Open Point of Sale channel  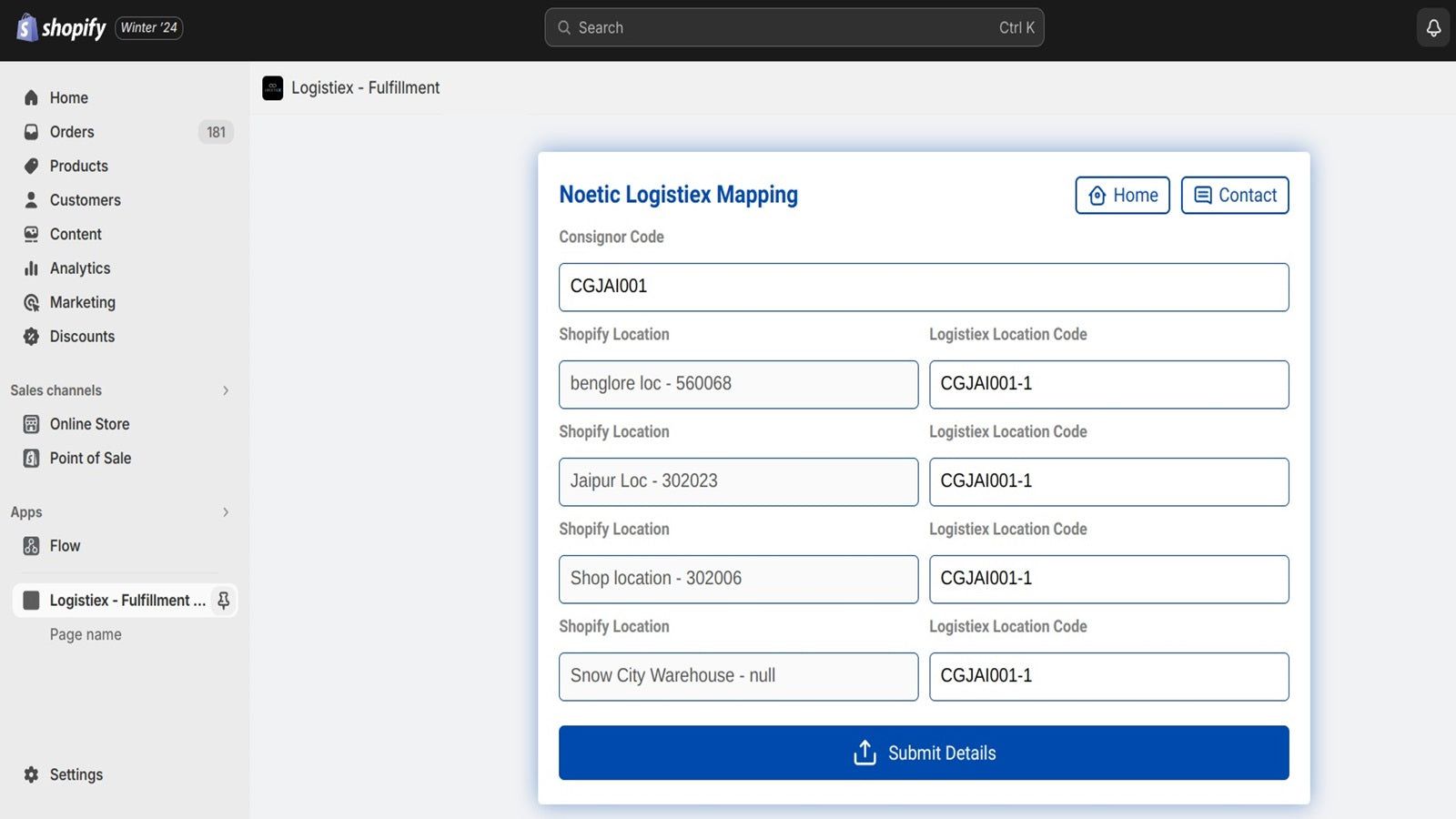coord(126,458)
